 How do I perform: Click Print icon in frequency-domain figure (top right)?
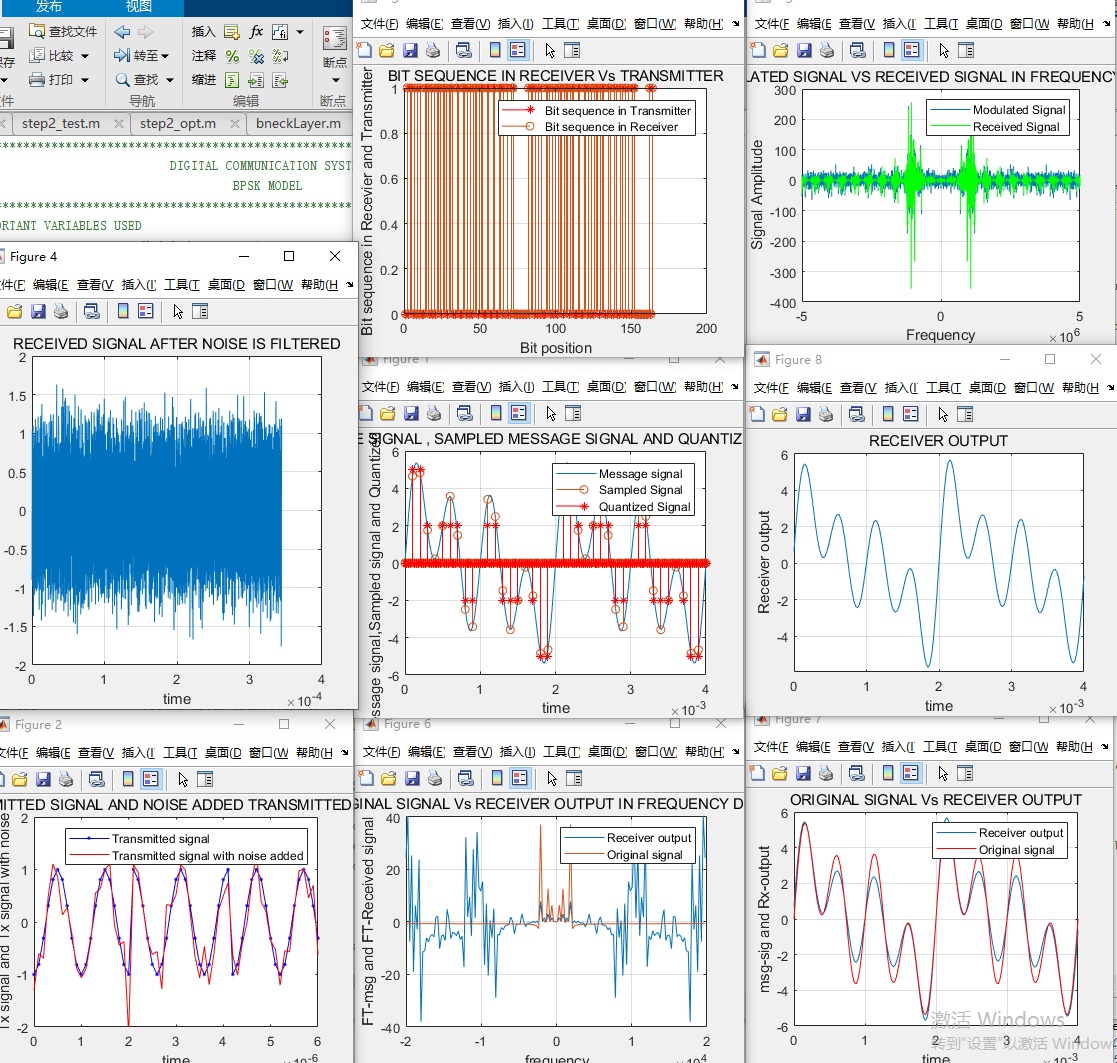click(x=826, y=50)
